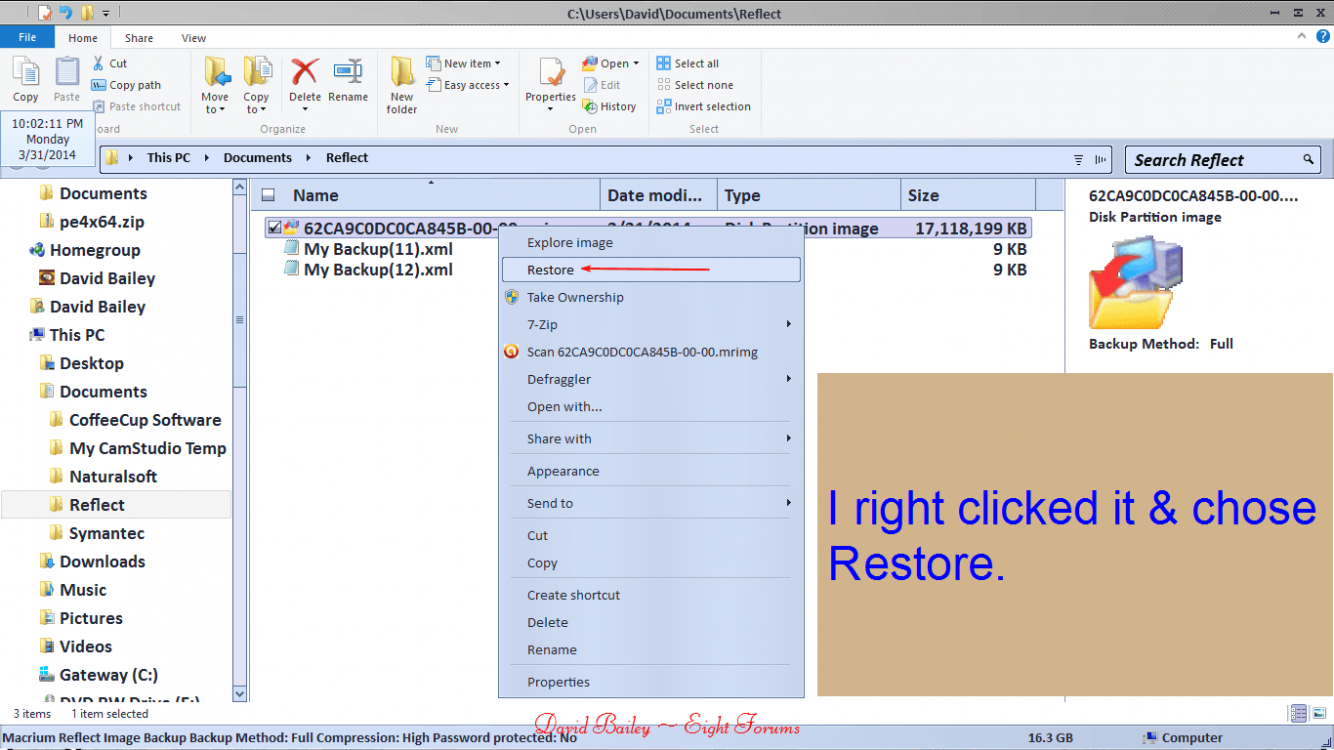The width and height of the screenshot is (1334, 750).
Task: Toggle the select-all checkbox in Name header
Action: tap(268, 196)
